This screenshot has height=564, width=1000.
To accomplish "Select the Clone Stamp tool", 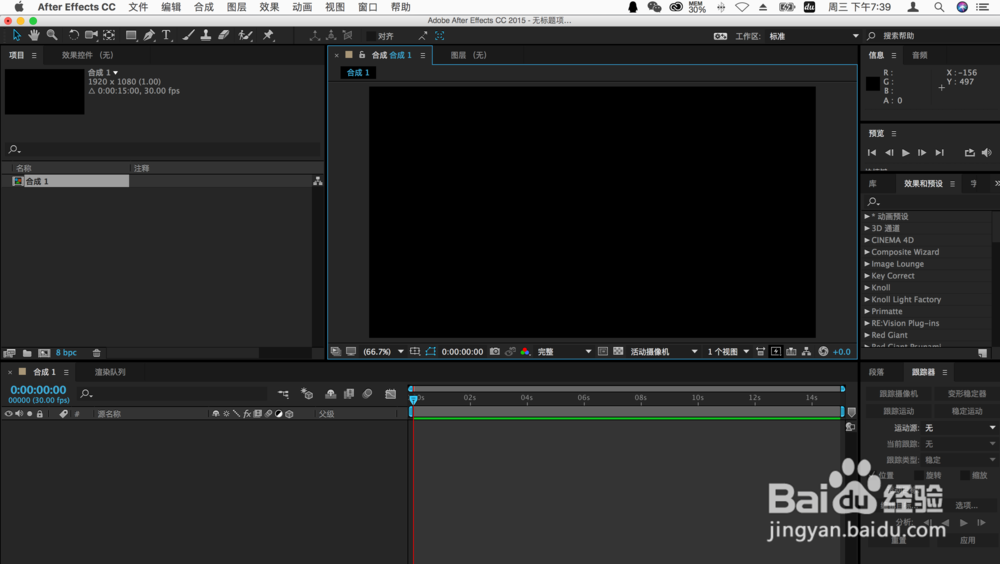I will (205, 35).
